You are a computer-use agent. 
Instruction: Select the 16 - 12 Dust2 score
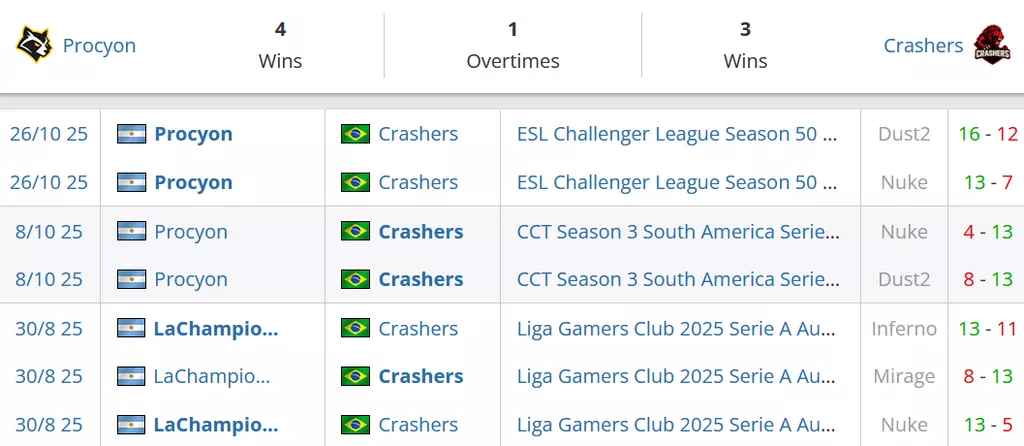point(986,134)
